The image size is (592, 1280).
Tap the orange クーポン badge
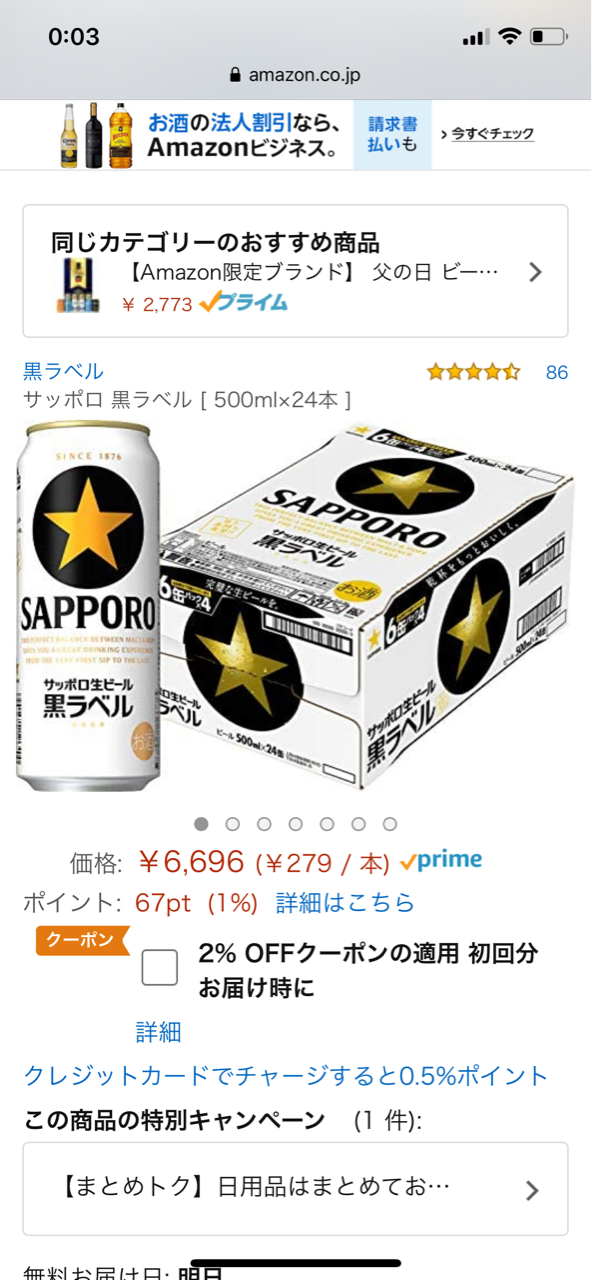pos(83,941)
